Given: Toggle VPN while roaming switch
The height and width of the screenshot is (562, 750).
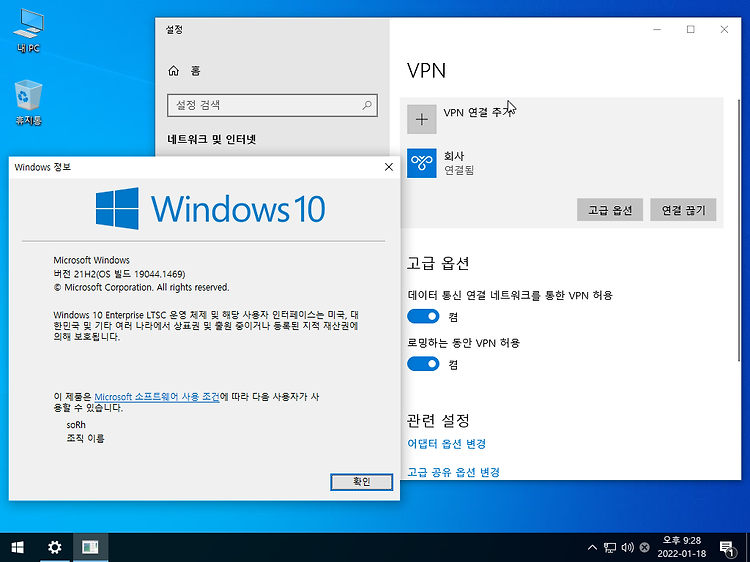Looking at the screenshot, I should 423,364.
